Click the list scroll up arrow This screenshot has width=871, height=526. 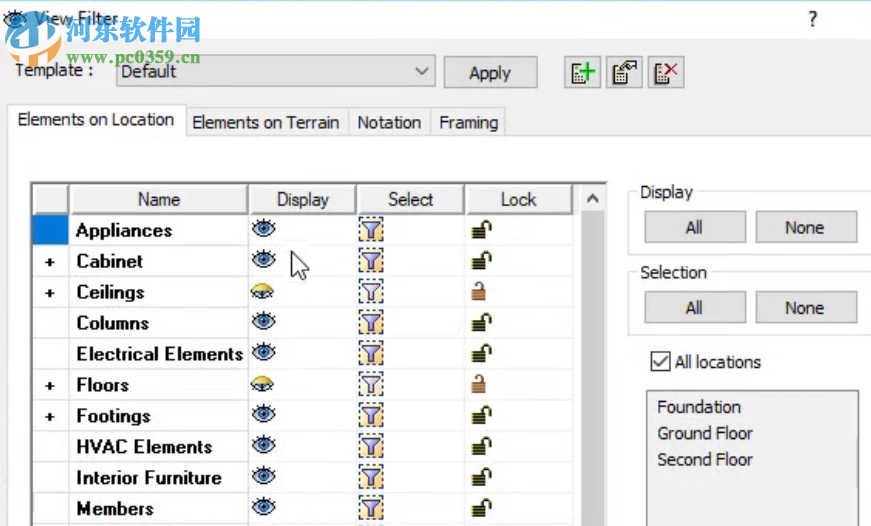[593, 199]
